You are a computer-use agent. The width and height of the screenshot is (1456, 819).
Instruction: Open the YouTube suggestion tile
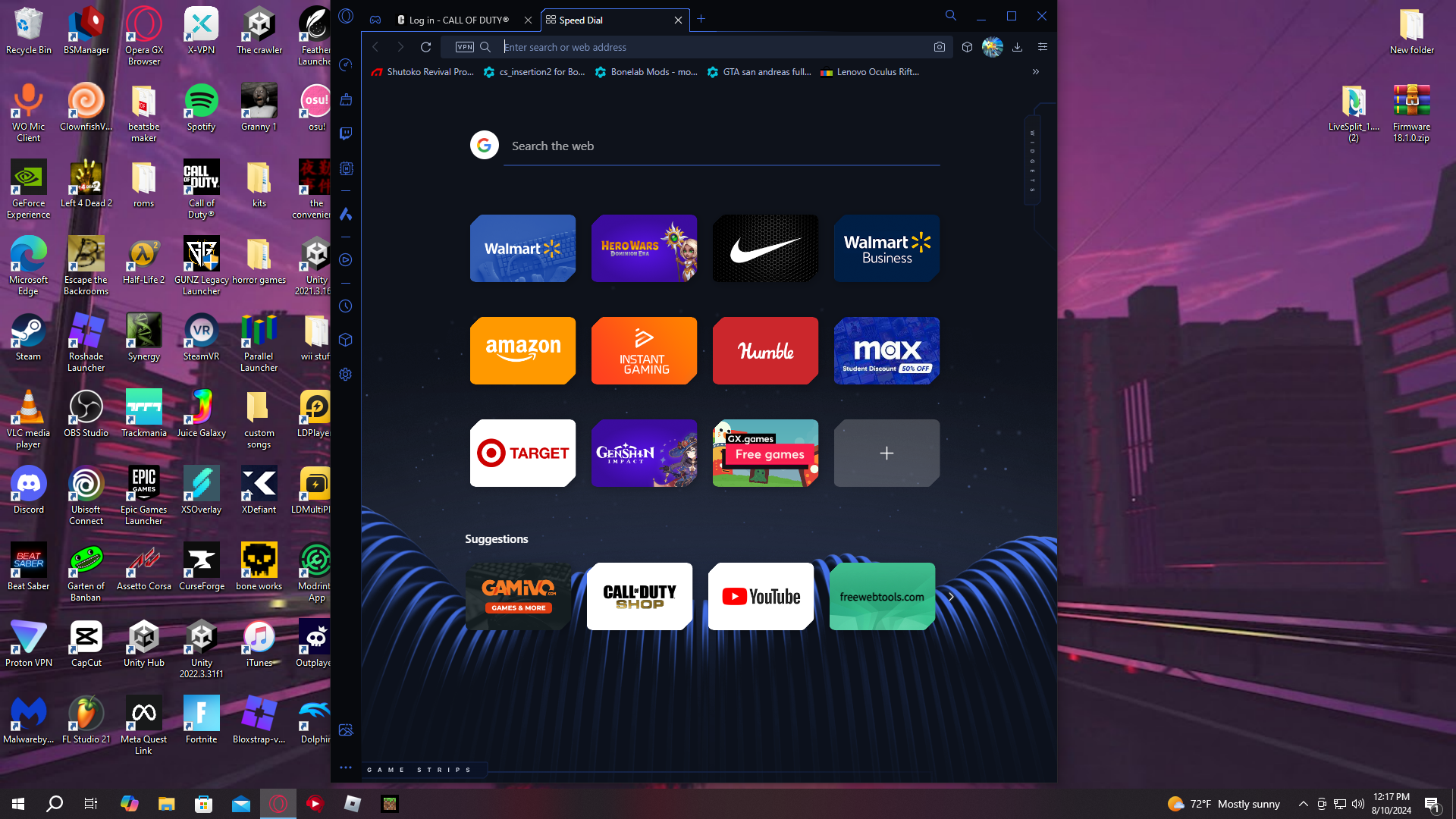click(x=761, y=596)
